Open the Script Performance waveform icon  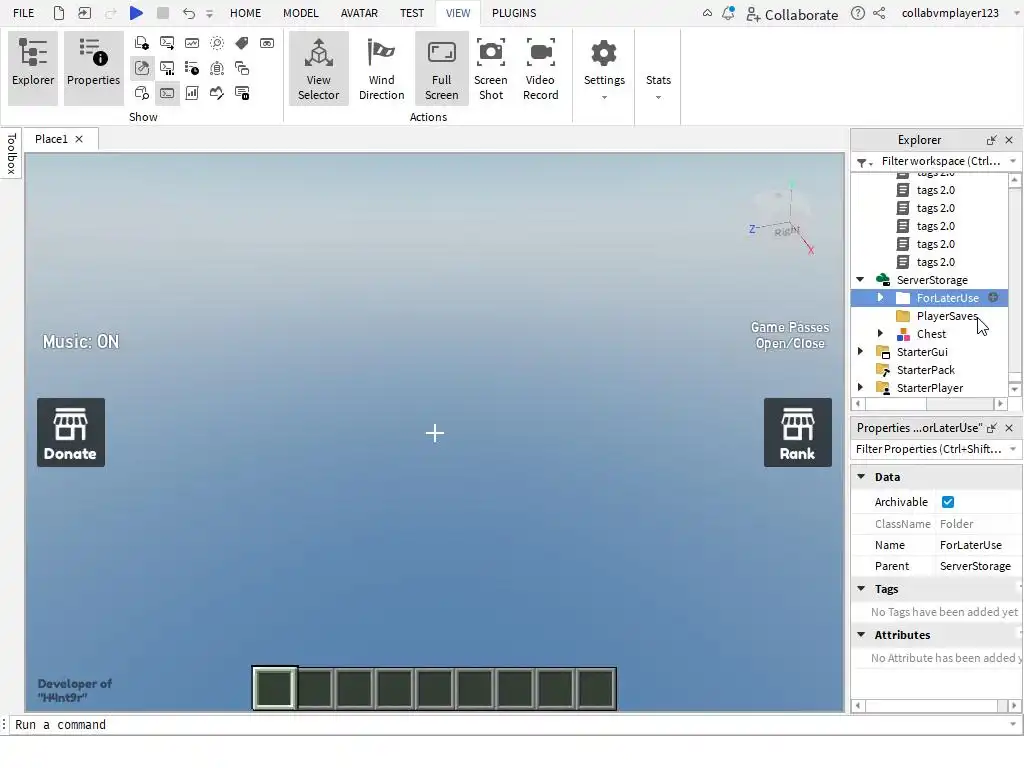click(x=192, y=43)
